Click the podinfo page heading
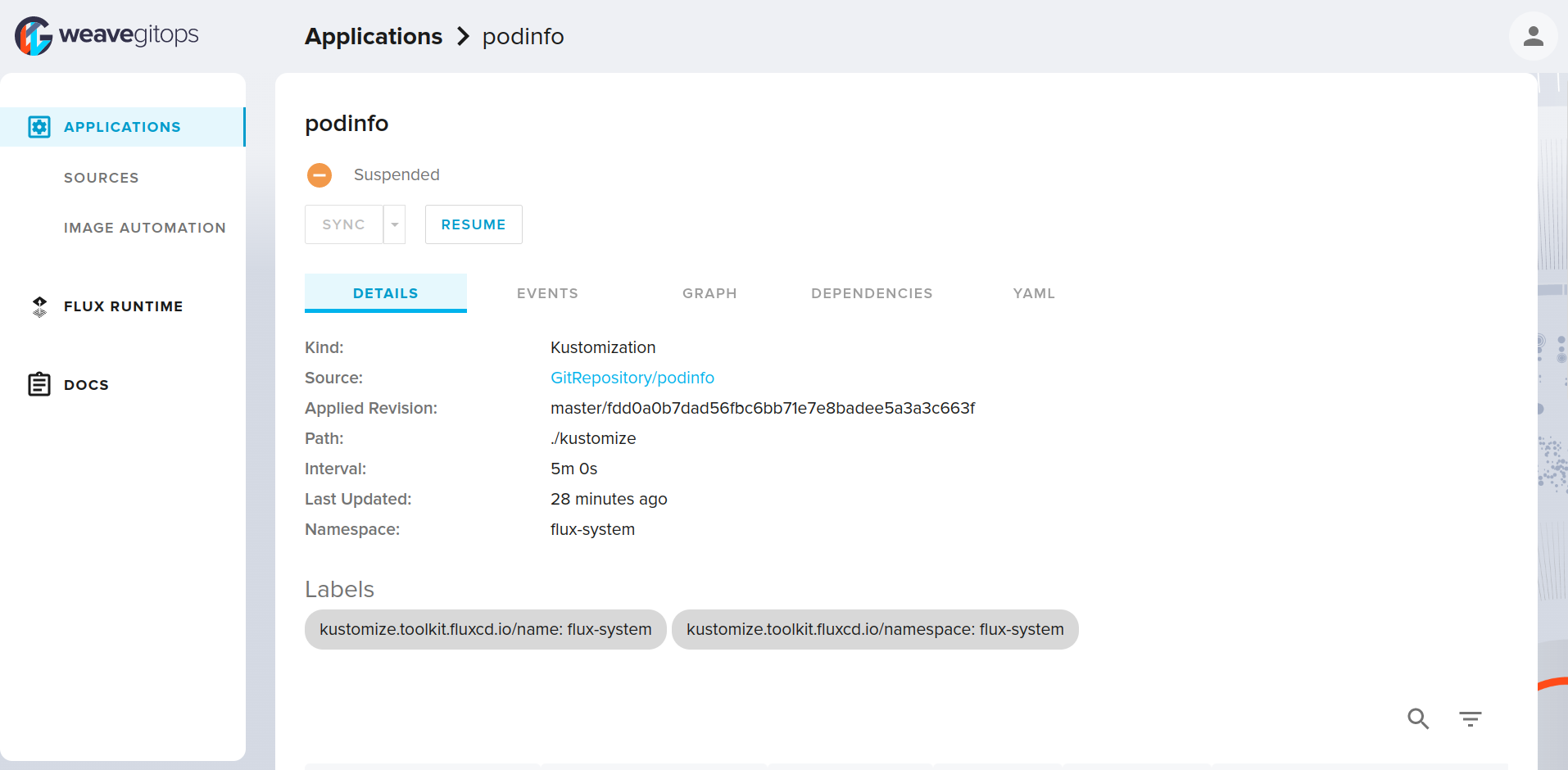Image resolution: width=1568 pixels, height=770 pixels. click(x=347, y=124)
